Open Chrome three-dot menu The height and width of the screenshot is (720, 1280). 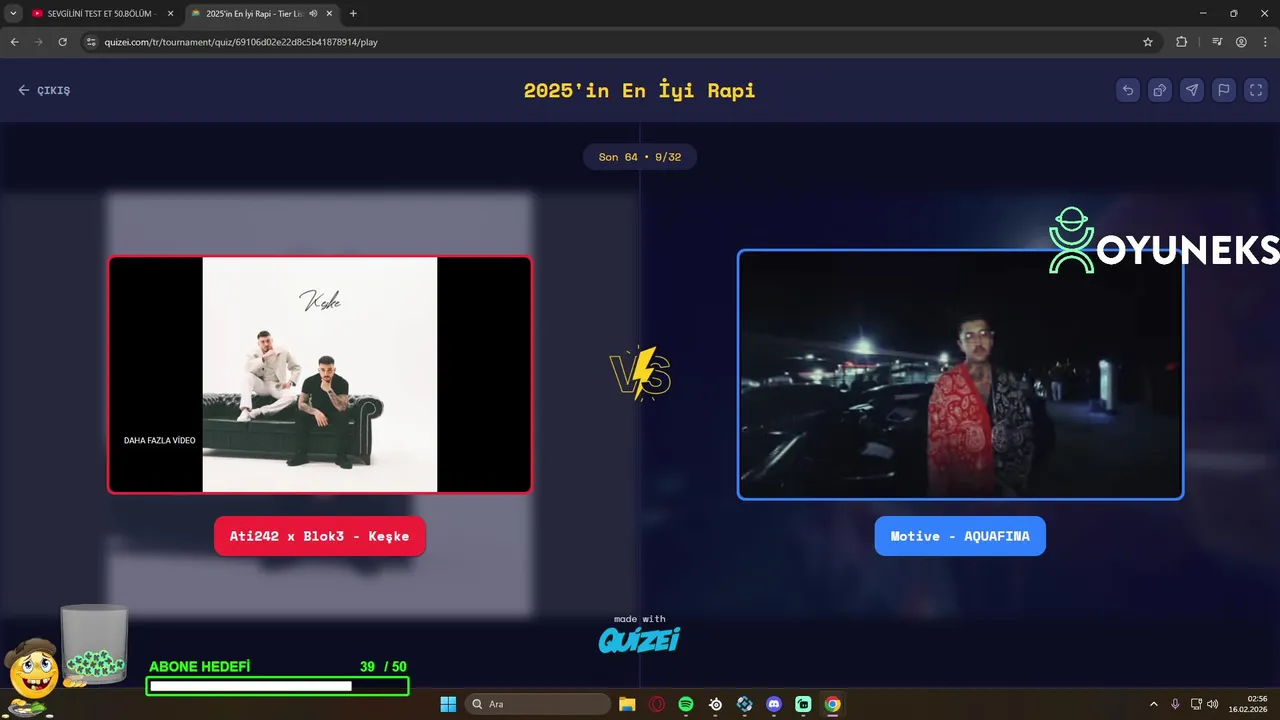point(1265,42)
